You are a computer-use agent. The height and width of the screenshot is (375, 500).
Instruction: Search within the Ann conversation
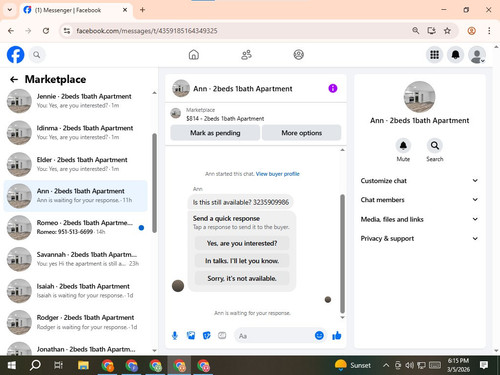[x=435, y=146]
